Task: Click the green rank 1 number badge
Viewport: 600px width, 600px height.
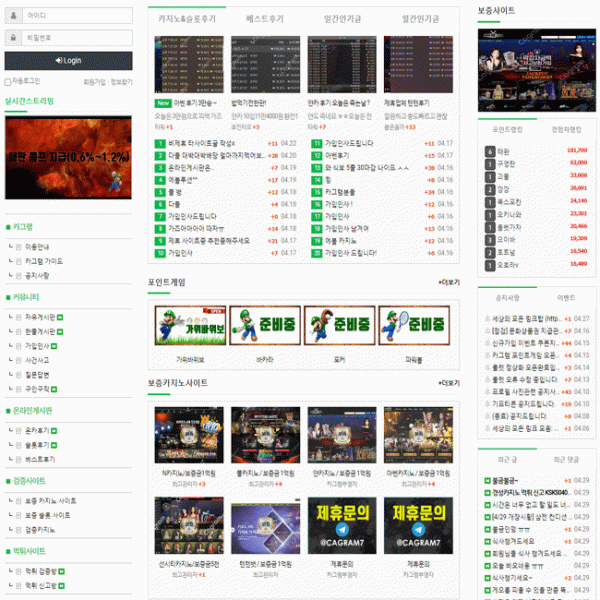Action: point(160,143)
